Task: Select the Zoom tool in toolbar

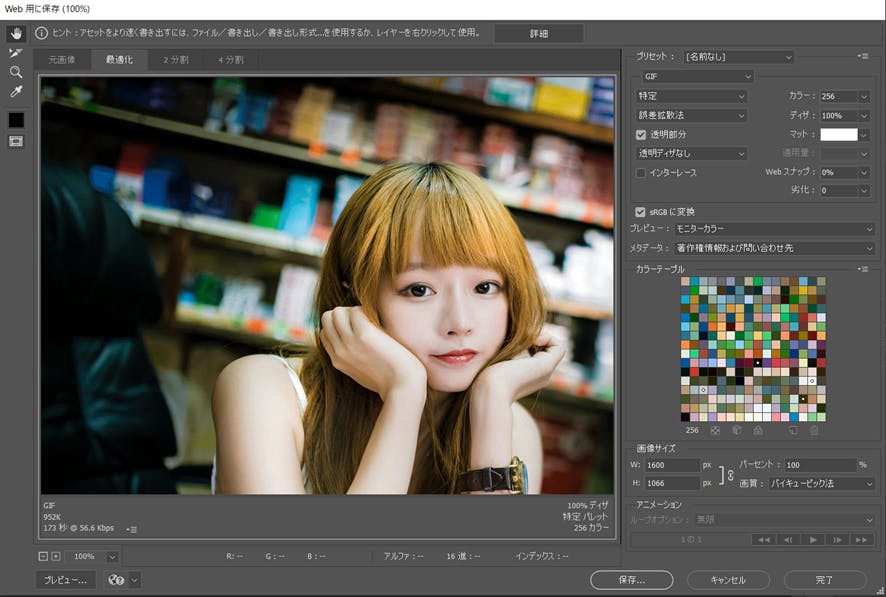Action: (16, 72)
